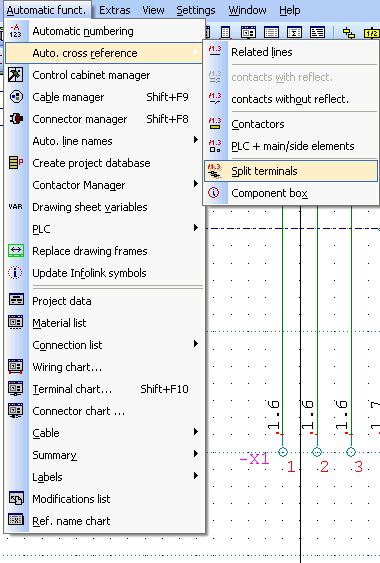Open the Settings menu

[x=196, y=10]
